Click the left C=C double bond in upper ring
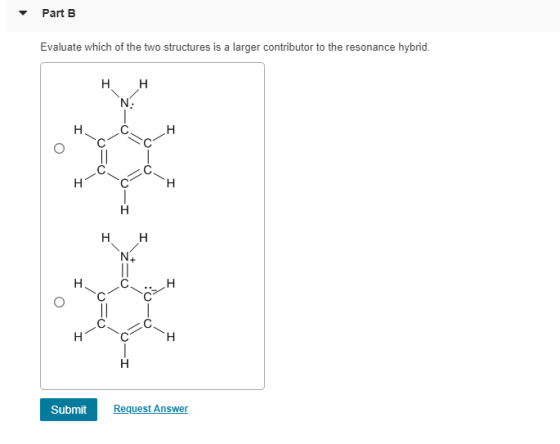 103,156
